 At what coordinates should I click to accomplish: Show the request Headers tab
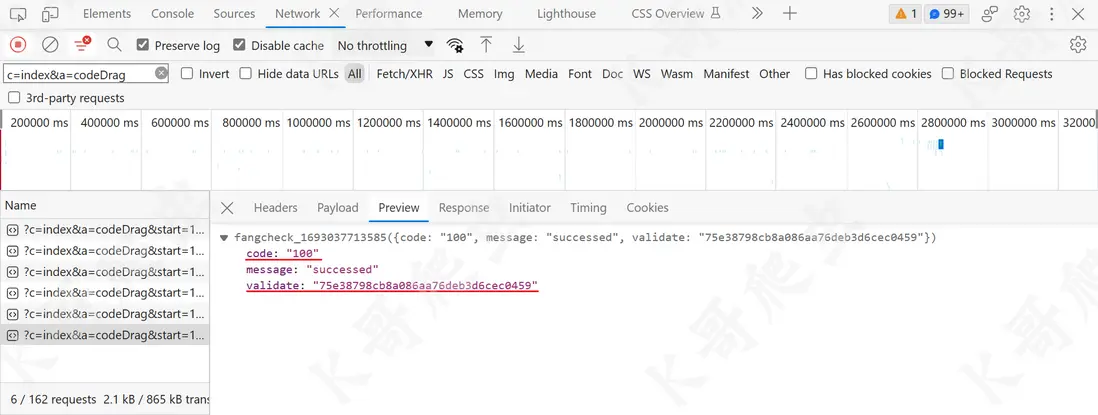[x=275, y=208]
